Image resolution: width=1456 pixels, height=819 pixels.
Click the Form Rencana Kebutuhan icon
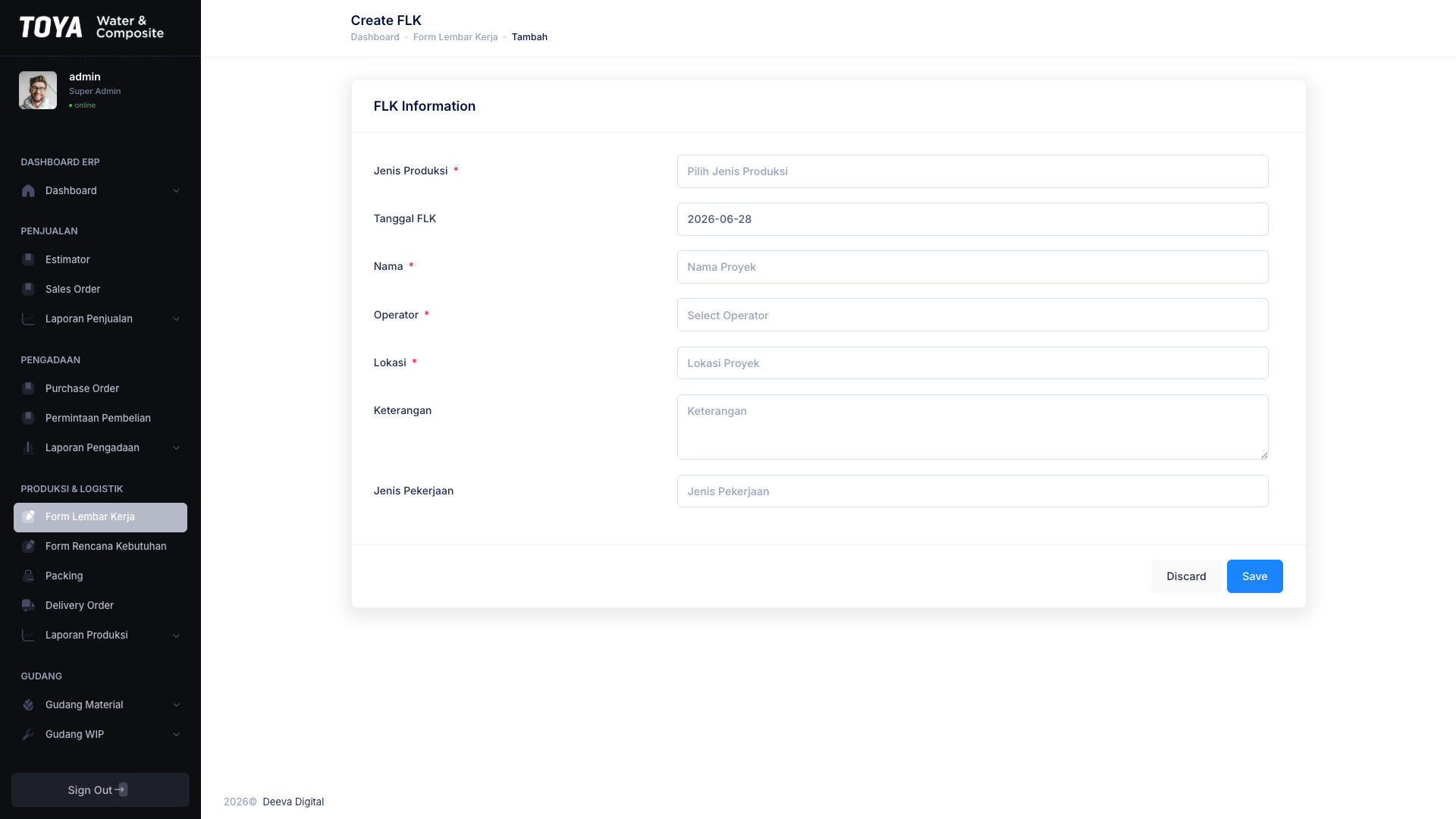point(28,546)
